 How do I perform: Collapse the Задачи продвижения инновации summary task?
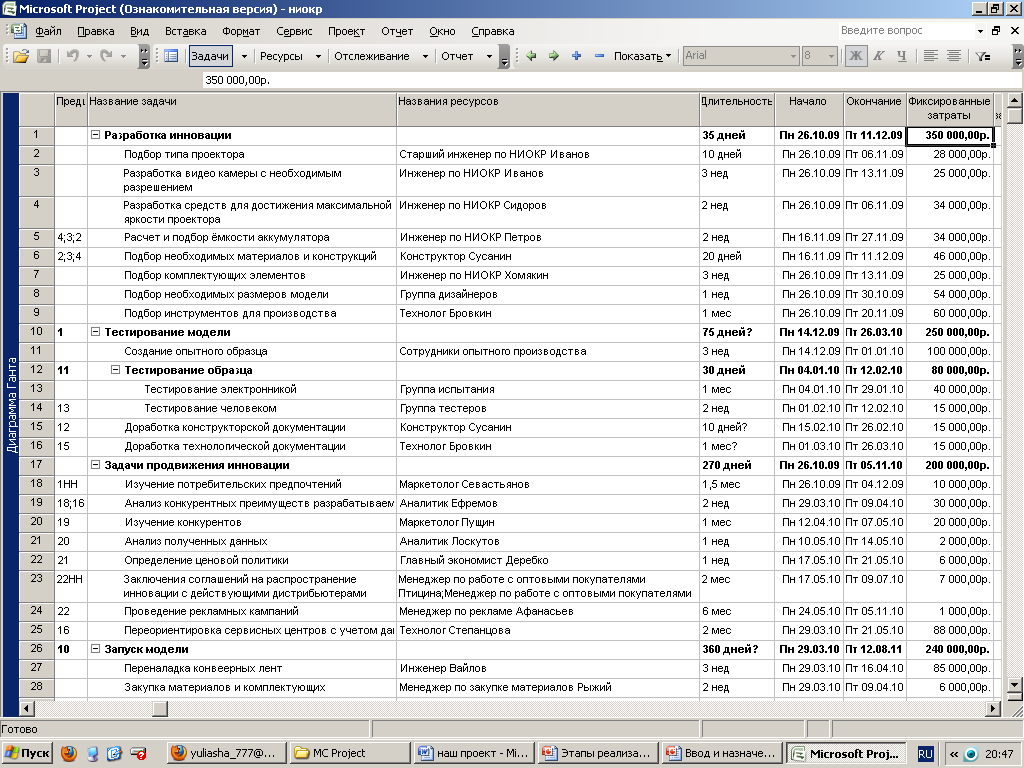click(95, 465)
